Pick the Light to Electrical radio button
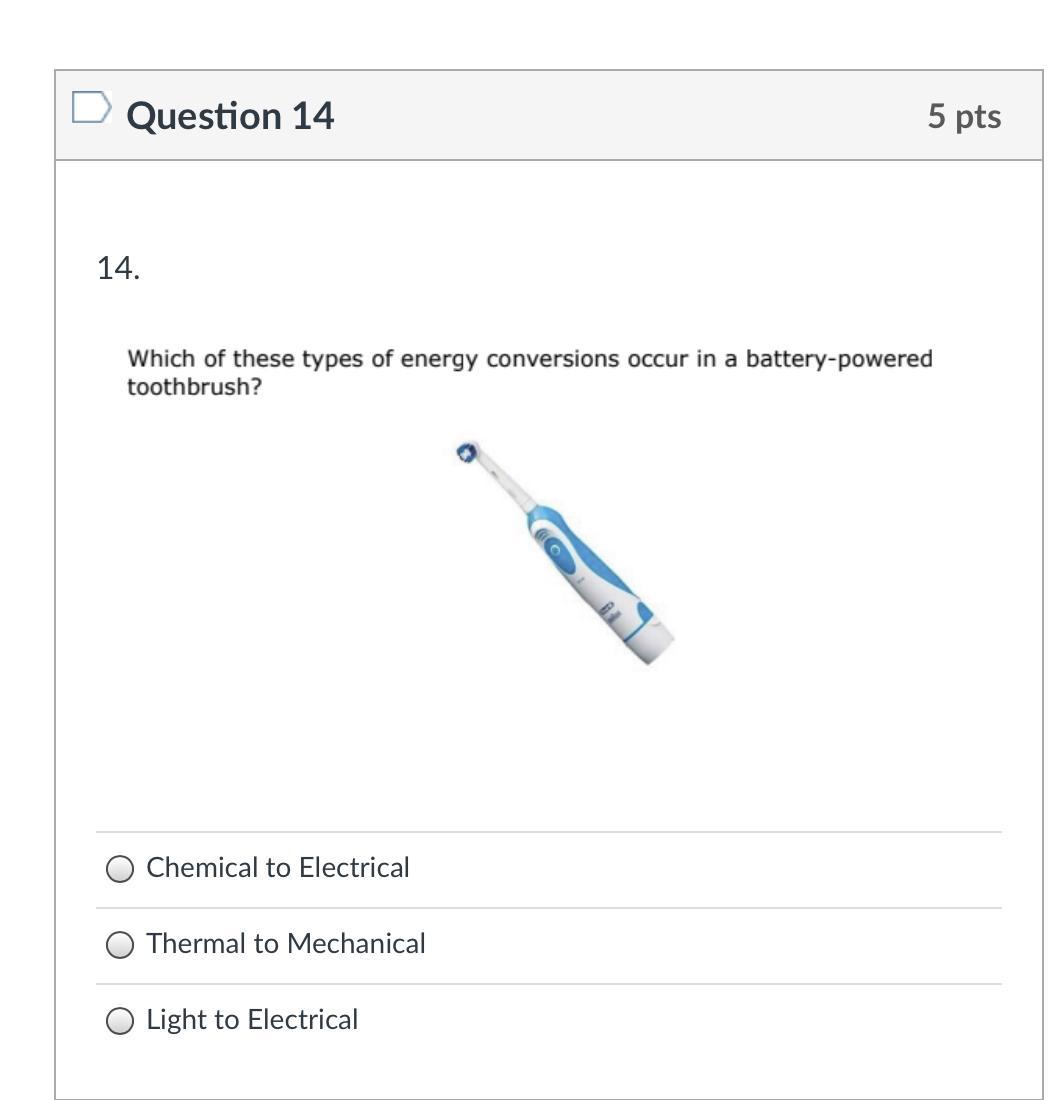Image resolution: width=1058 pixels, height=1100 pixels. click(x=120, y=1021)
